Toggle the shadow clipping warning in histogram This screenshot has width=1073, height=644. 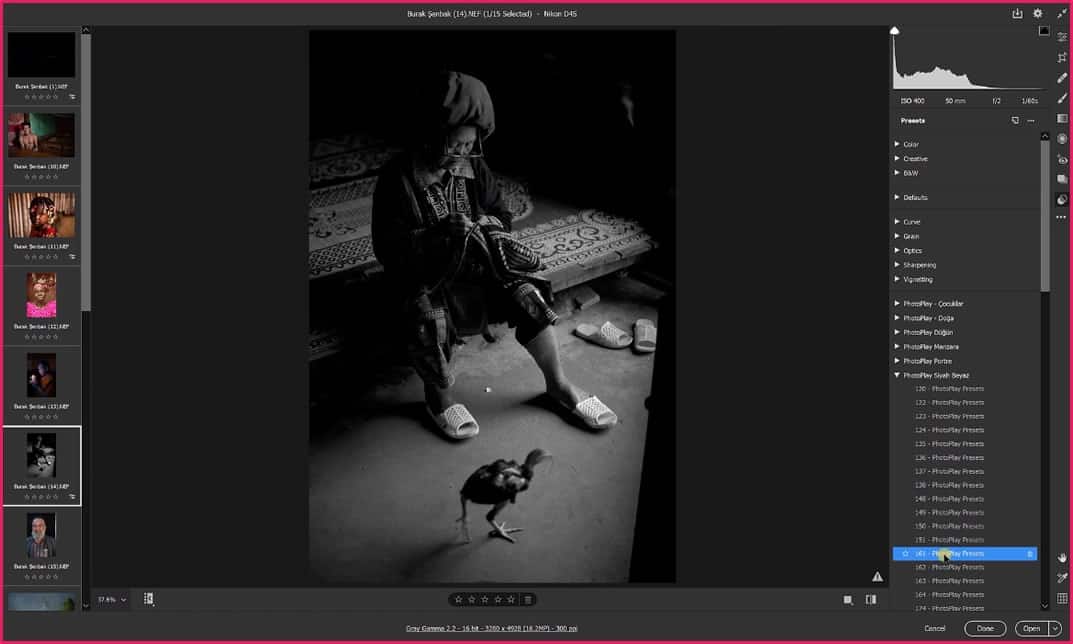coord(894,30)
